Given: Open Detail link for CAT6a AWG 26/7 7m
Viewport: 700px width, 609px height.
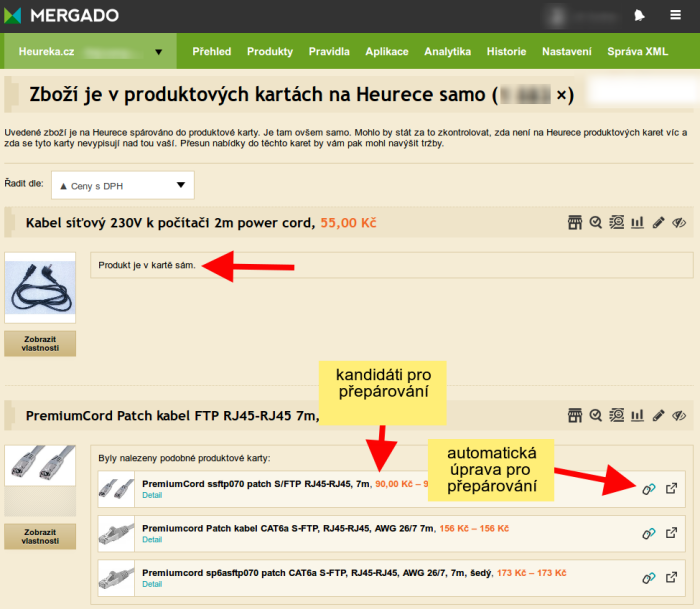Looking at the screenshot, I should coord(152,539).
